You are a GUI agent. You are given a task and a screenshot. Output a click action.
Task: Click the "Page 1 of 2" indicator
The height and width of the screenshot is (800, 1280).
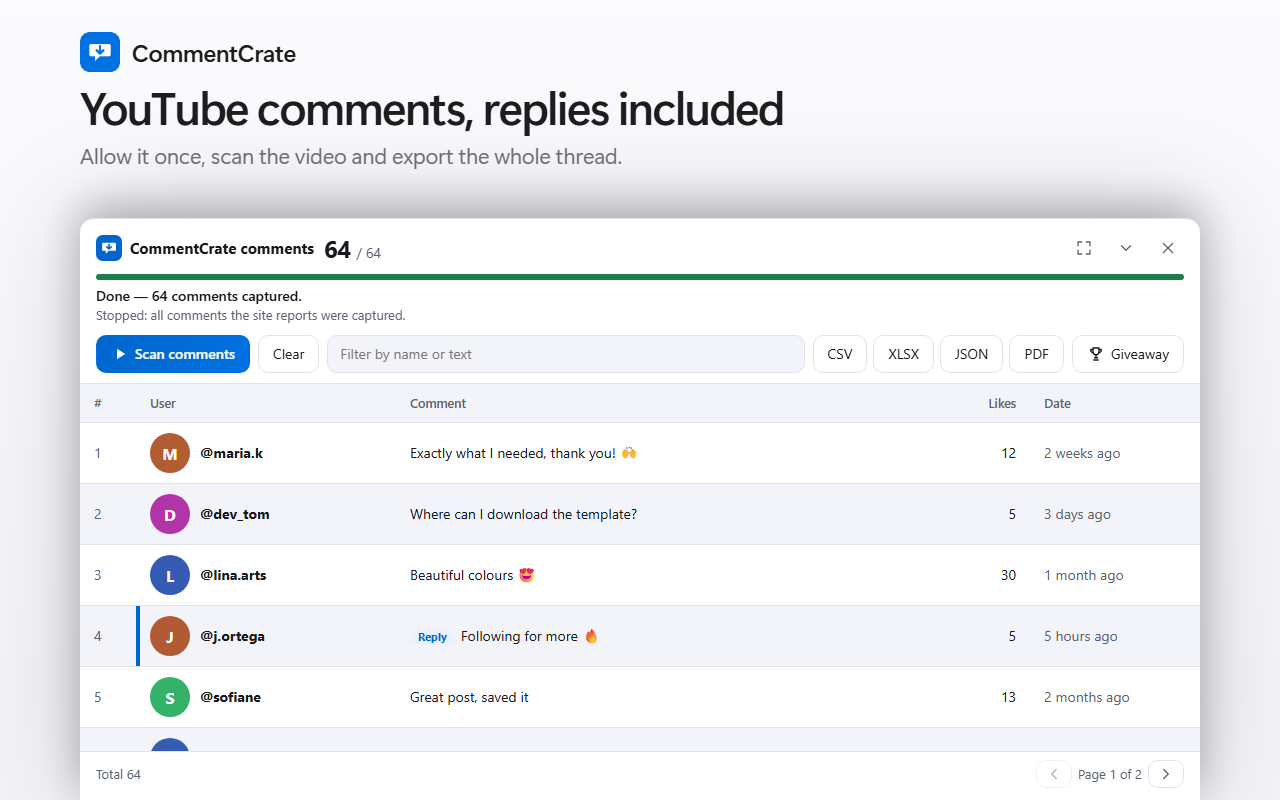[x=1110, y=774]
